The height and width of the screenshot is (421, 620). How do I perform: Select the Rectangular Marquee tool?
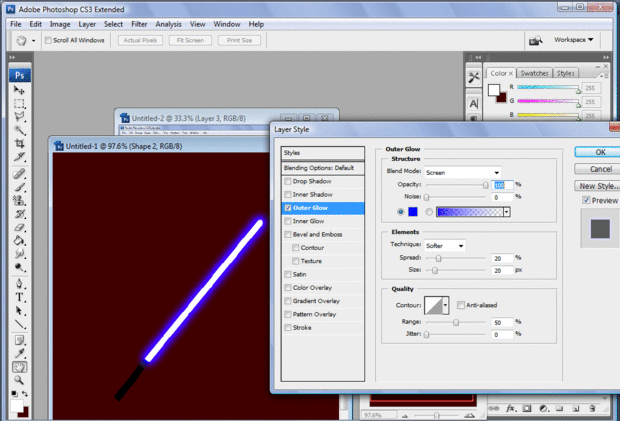pyautogui.click(x=19, y=104)
